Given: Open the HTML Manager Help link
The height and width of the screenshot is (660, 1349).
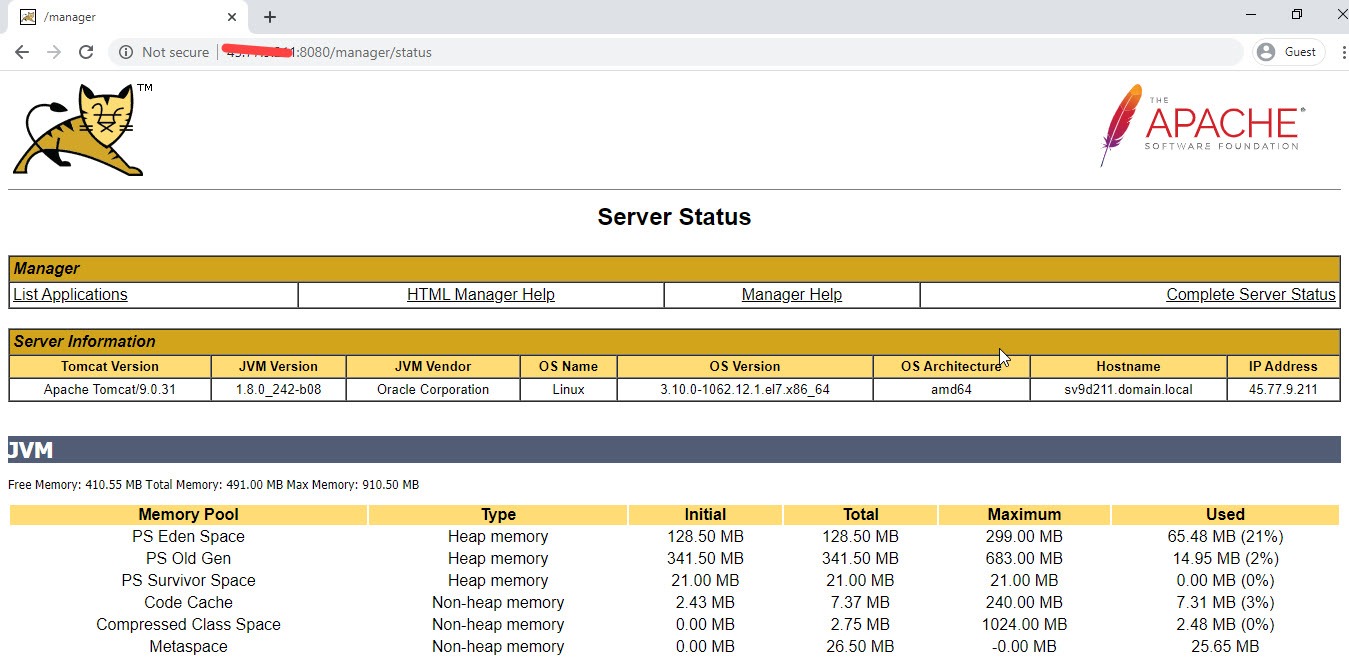Looking at the screenshot, I should pos(481,295).
